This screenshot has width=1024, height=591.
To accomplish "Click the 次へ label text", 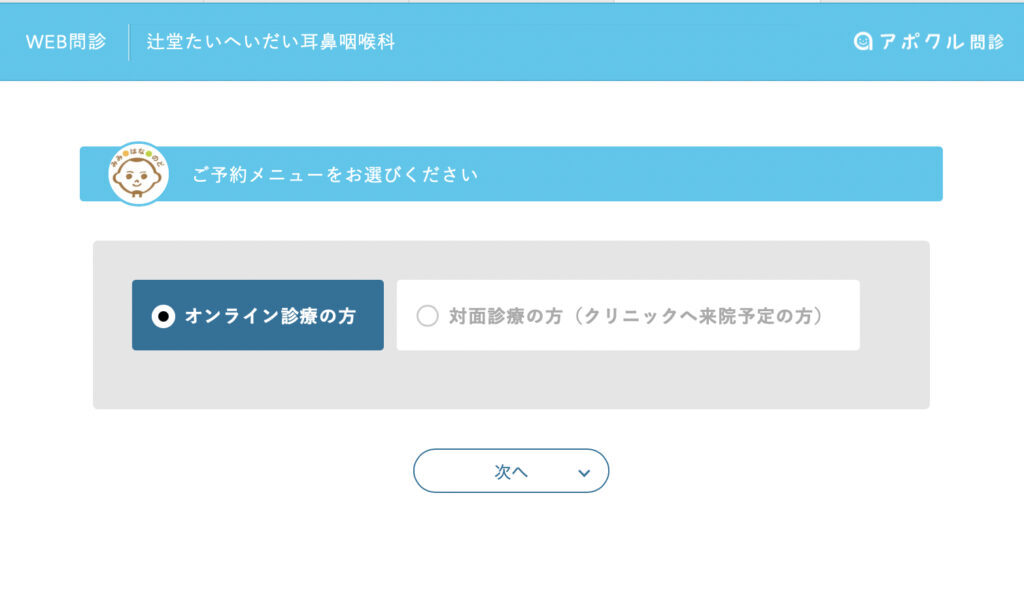I will pyautogui.click(x=511, y=471).
